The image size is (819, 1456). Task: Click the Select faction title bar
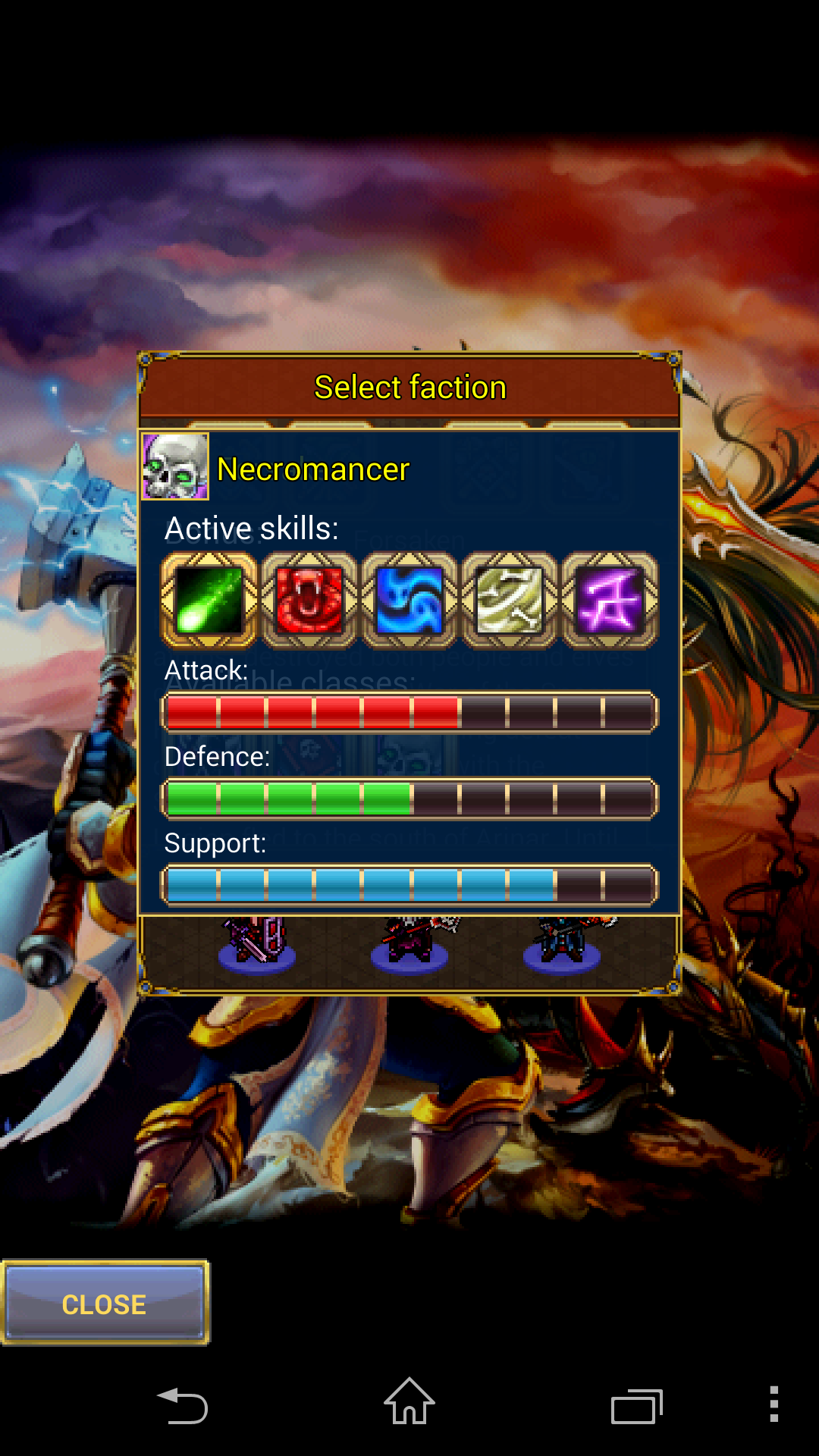(409, 387)
